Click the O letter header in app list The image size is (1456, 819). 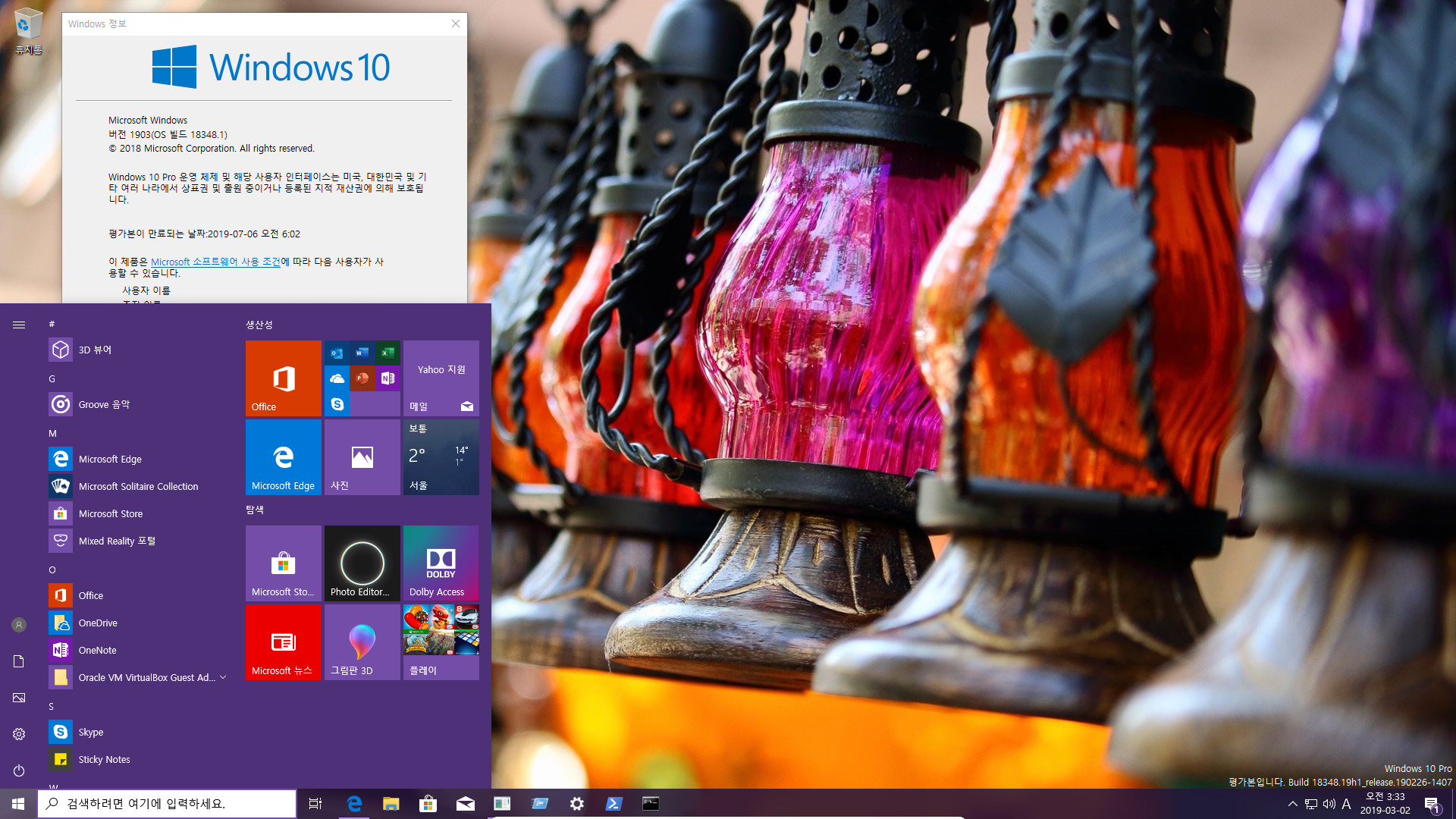coord(52,570)
